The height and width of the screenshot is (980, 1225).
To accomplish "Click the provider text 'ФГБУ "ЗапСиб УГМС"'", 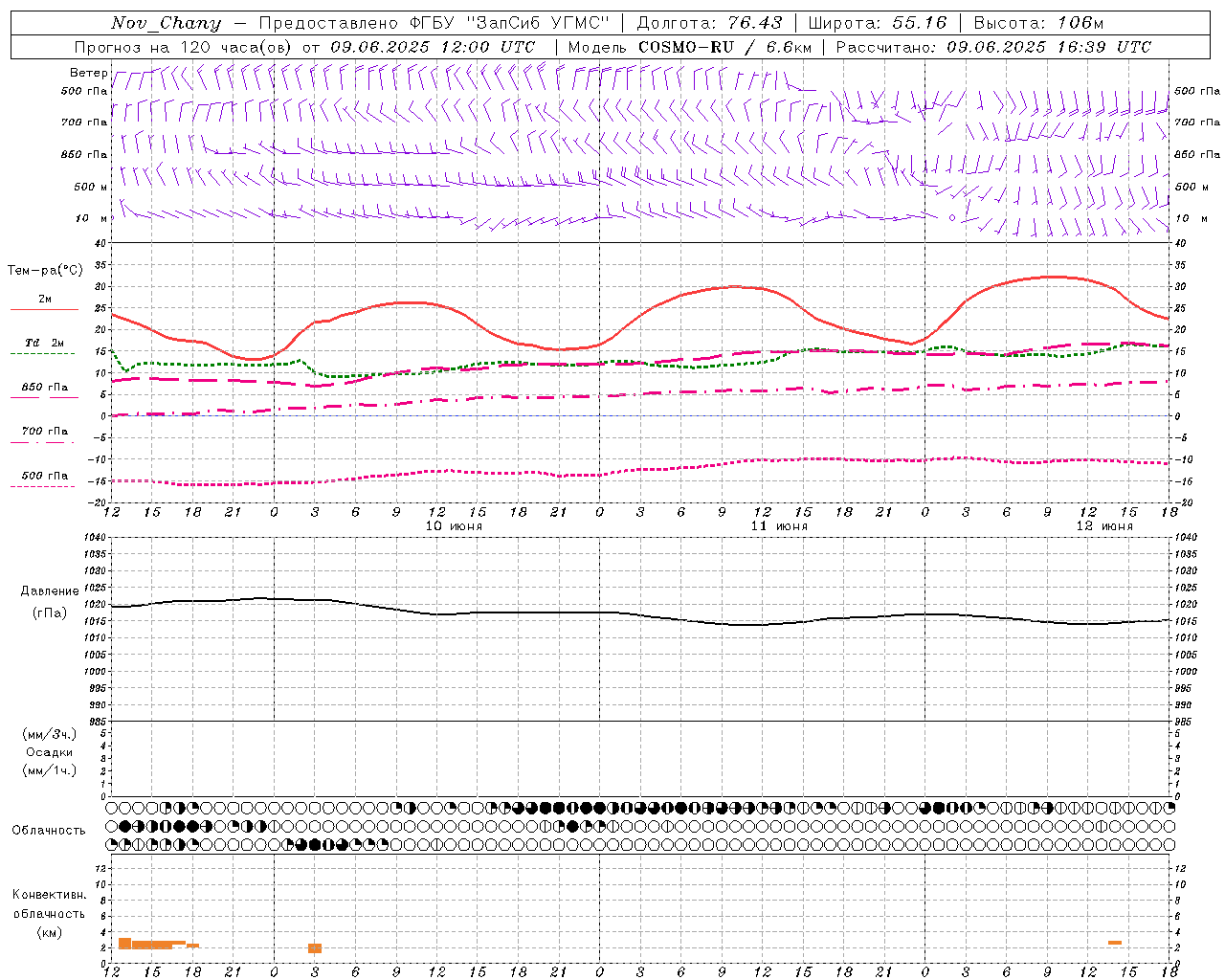I will [x=509, y=23].
